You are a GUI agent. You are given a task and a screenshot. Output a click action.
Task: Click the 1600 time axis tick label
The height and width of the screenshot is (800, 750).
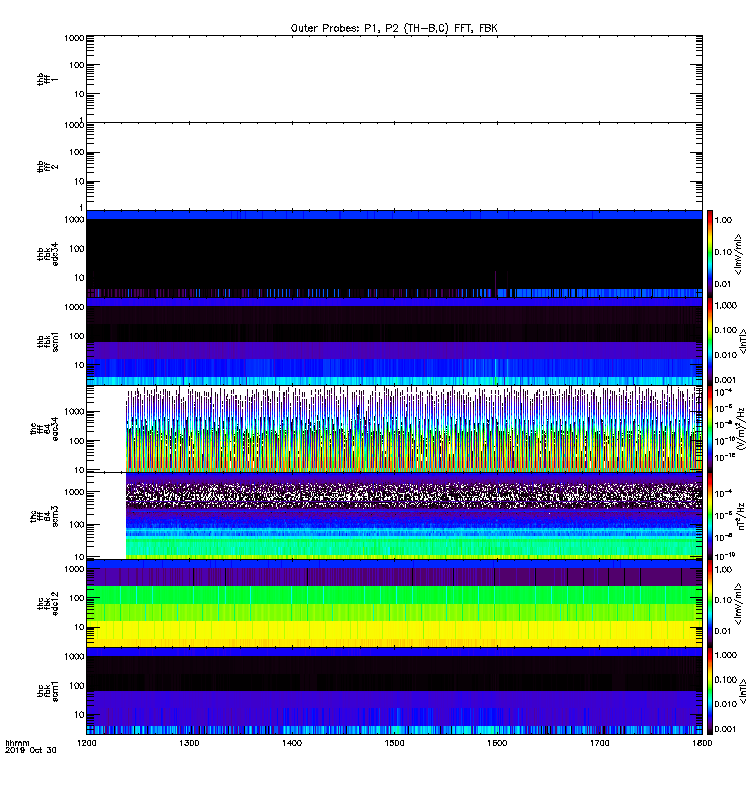click(x=497, y=743)
